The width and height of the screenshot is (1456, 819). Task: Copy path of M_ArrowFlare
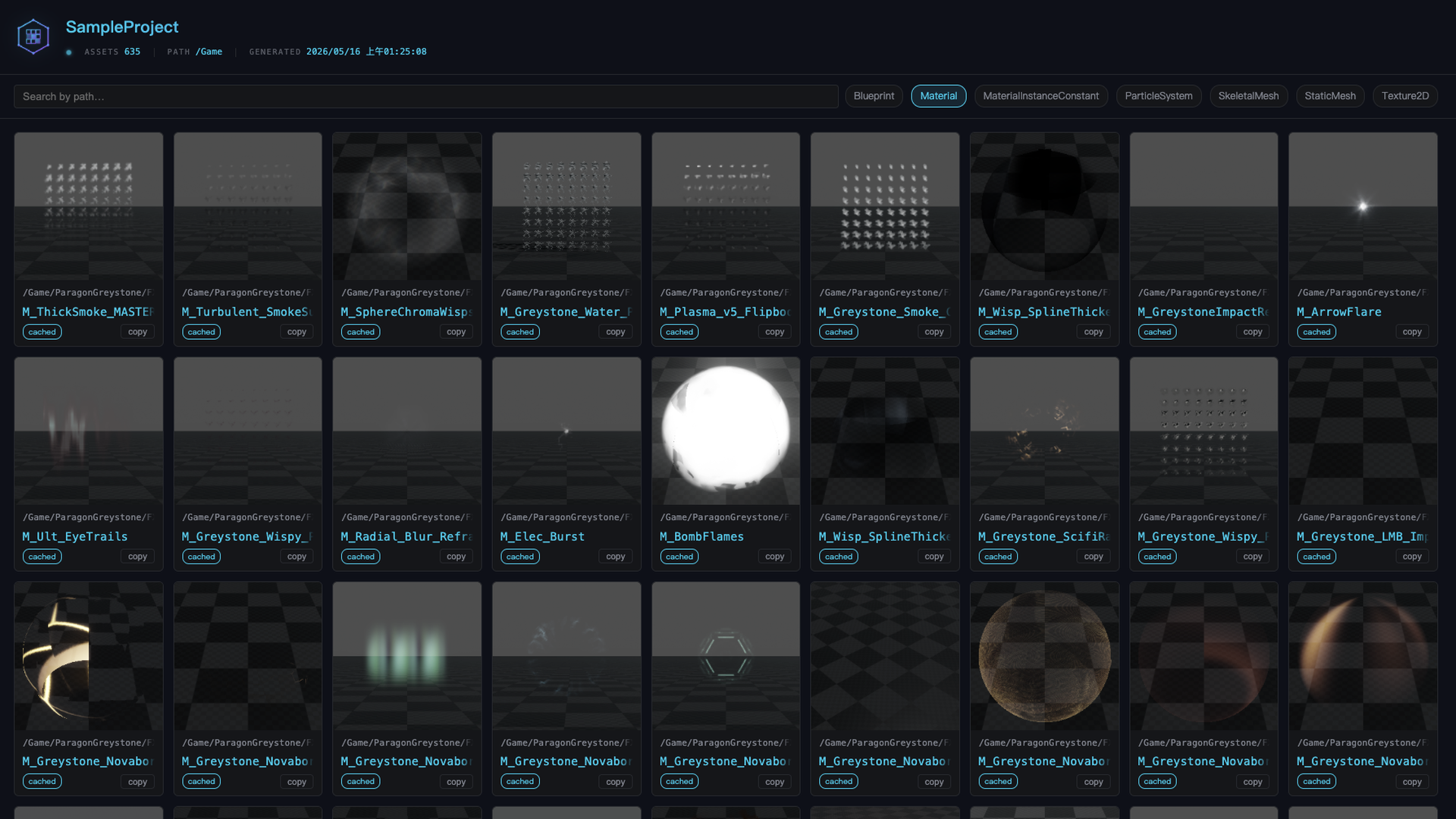pyautogui.click(x=1412, y=331)
